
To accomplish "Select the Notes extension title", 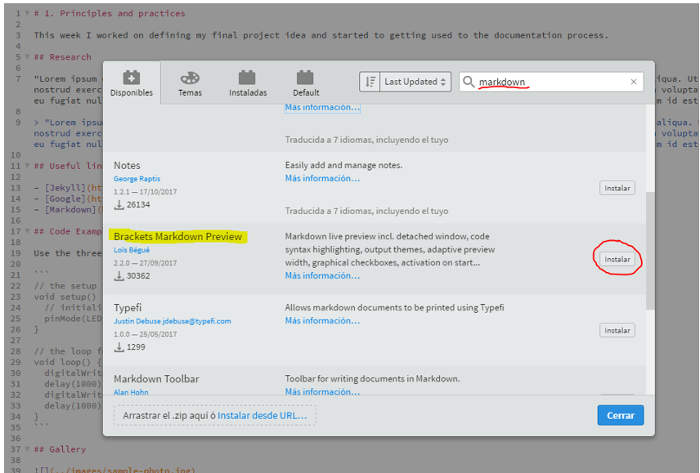I will pos(127,165).
